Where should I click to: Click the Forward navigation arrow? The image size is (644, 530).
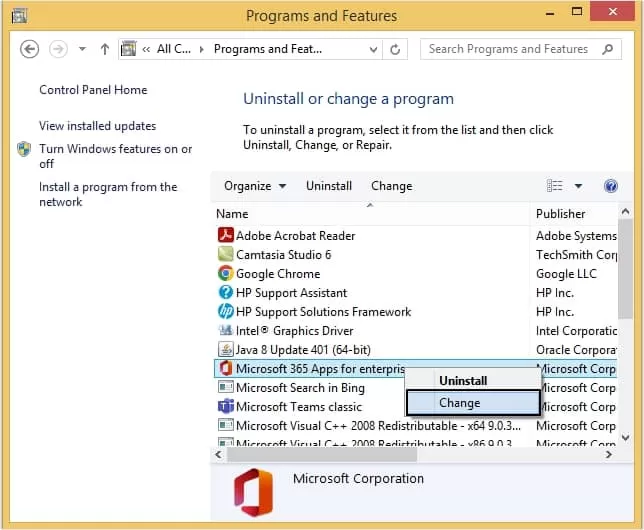pyautogui.click(x=58, y=49)
